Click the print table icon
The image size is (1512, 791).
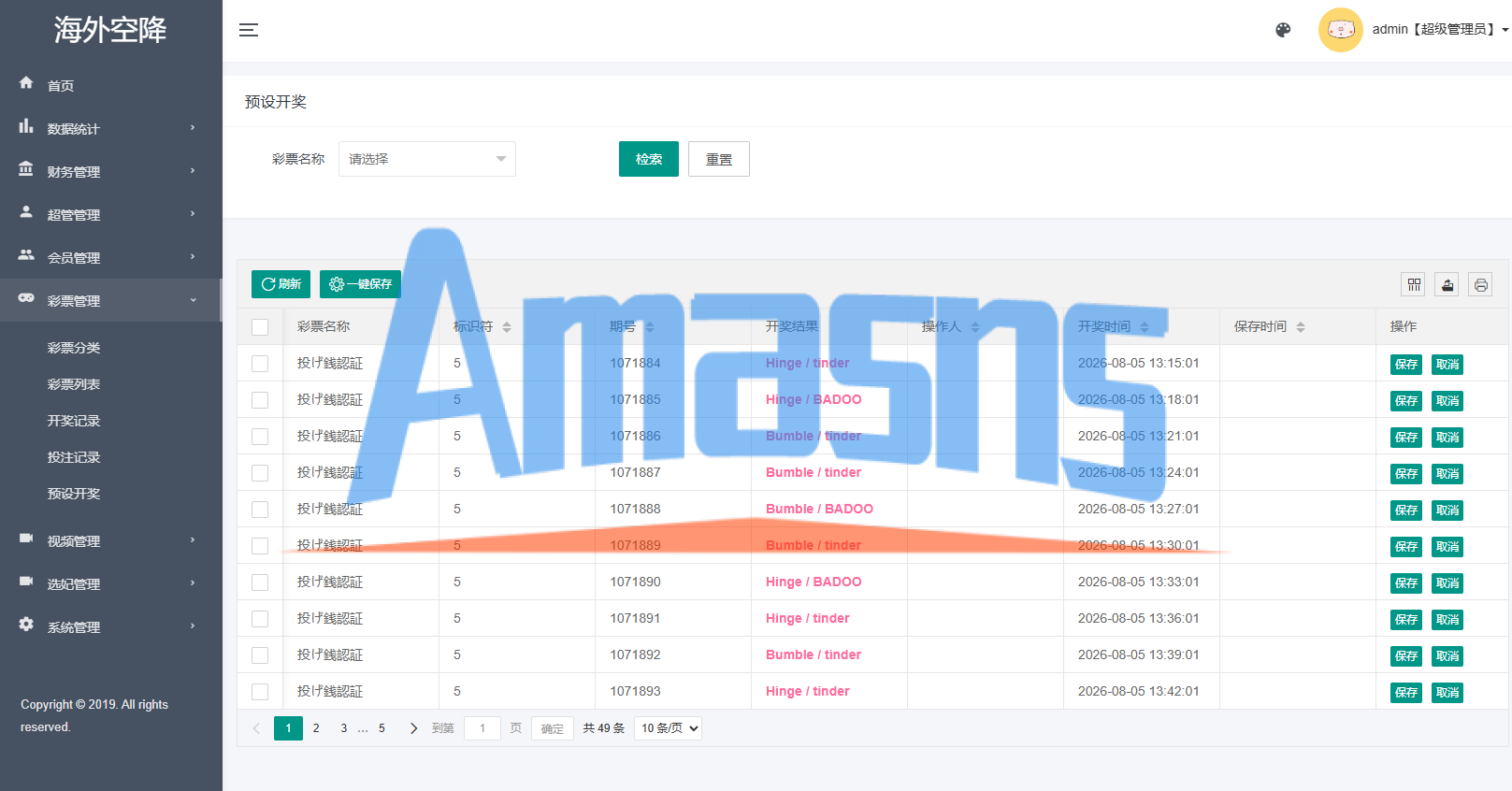coord(1481,285)
